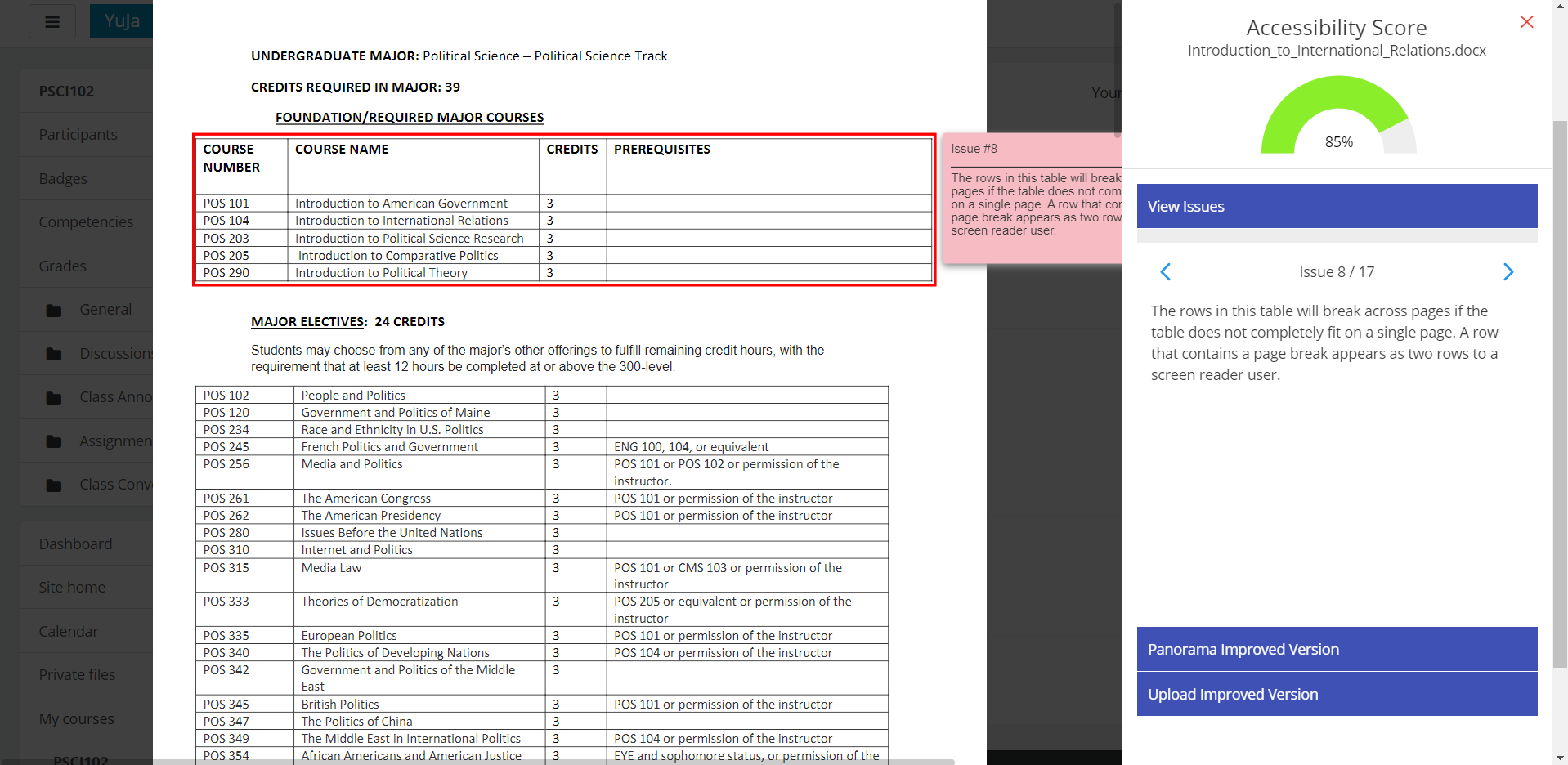Click the Accessibility Score title
1568x765 pixels.
tap(1337, 28)
